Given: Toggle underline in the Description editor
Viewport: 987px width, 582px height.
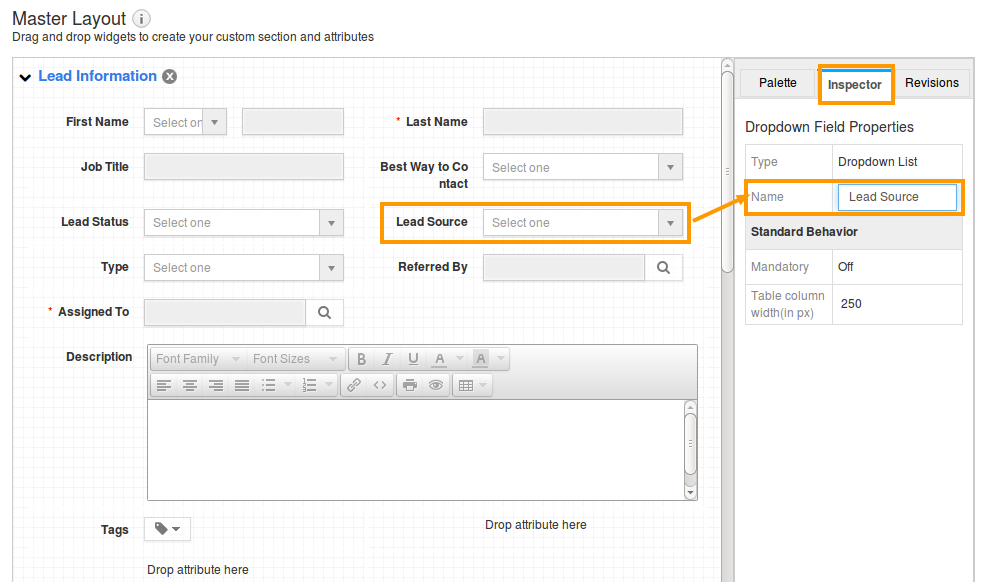Looking at the screenshot, I should point(412,358).
